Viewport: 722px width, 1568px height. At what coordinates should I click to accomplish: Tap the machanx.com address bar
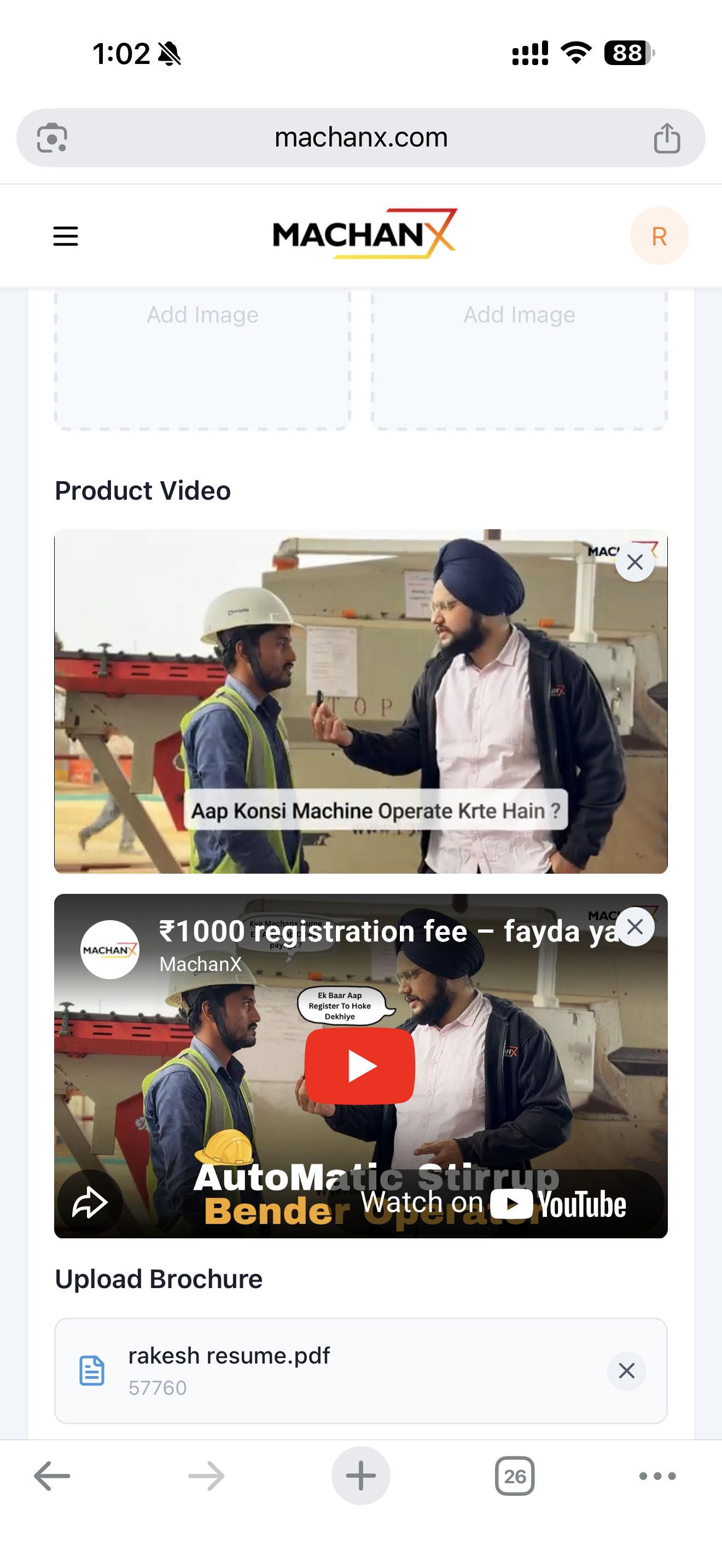pos(361,138)
